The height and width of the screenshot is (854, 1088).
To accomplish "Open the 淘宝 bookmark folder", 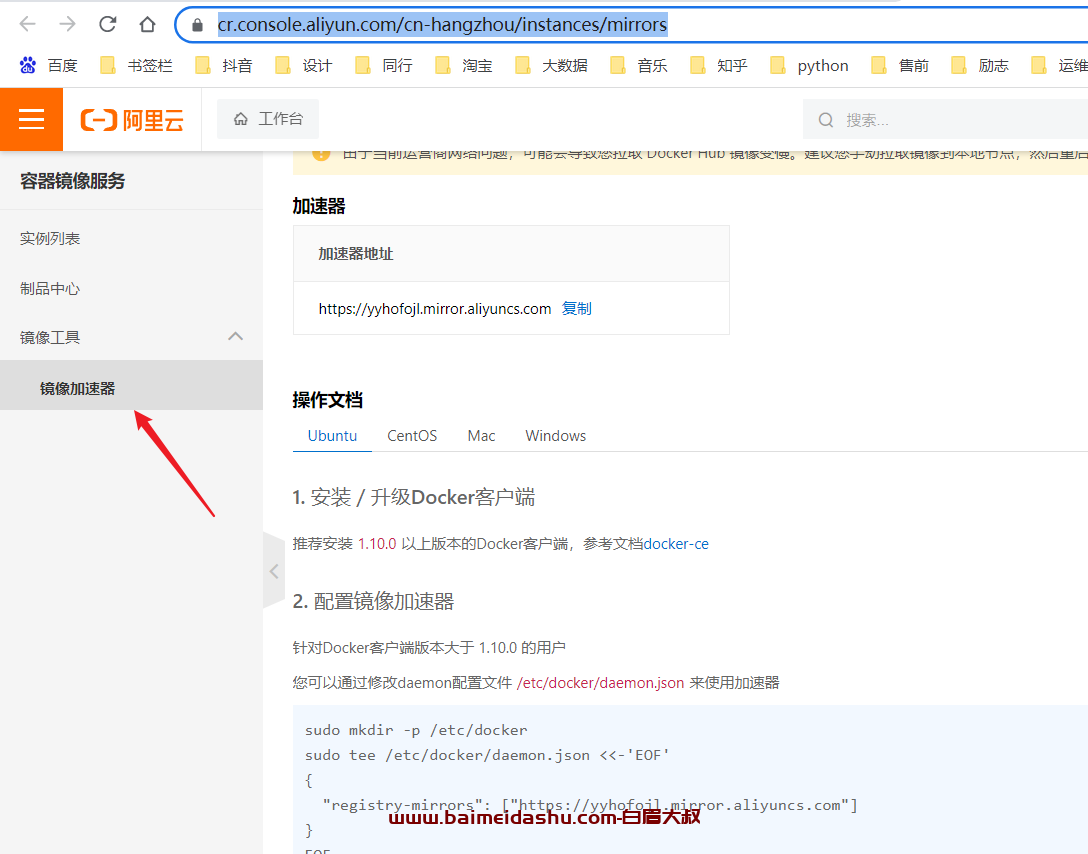I will (x=464, y=65).
